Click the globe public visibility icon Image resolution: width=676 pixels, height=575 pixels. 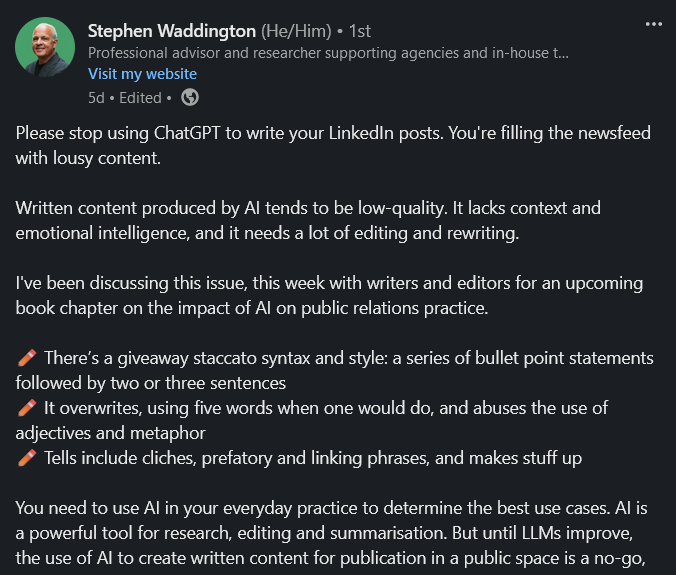click(x=190, y=97)
